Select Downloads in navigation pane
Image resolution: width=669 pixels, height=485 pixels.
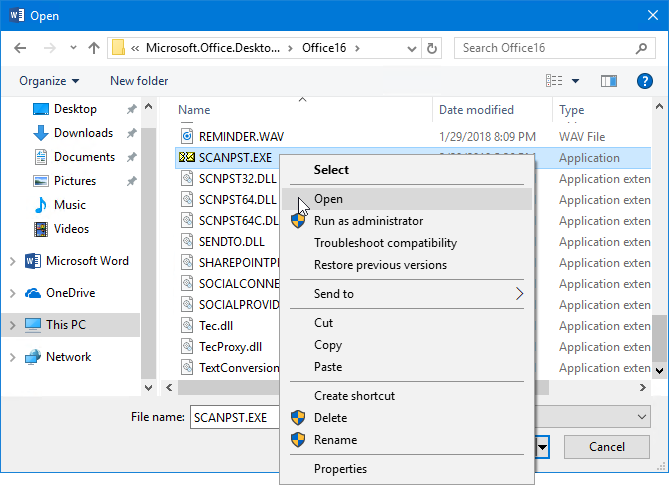83,133
